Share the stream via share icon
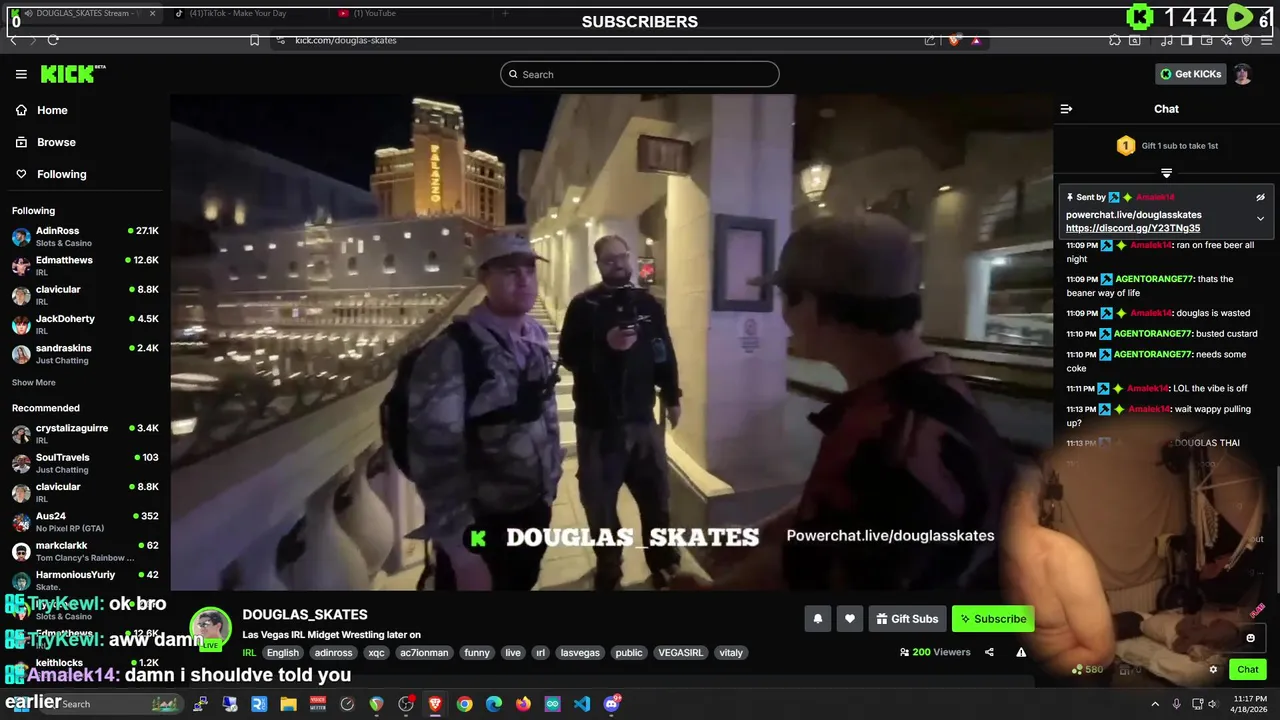Image resolution: width=1280 pixels, height=720 pixels. click(989, 652)
